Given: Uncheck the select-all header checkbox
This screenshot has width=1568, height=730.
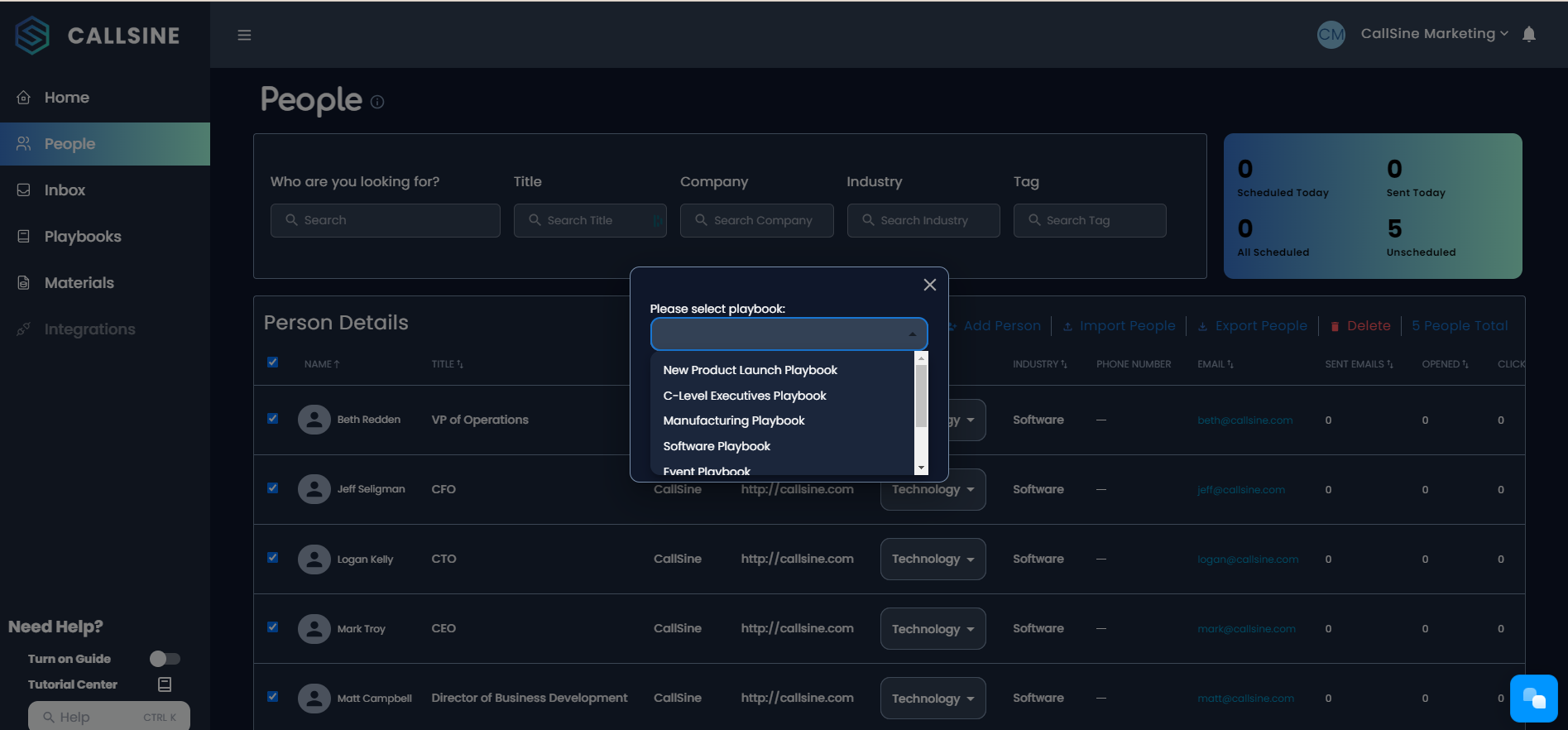Looking at the screenshot, I should coord(273,363).
